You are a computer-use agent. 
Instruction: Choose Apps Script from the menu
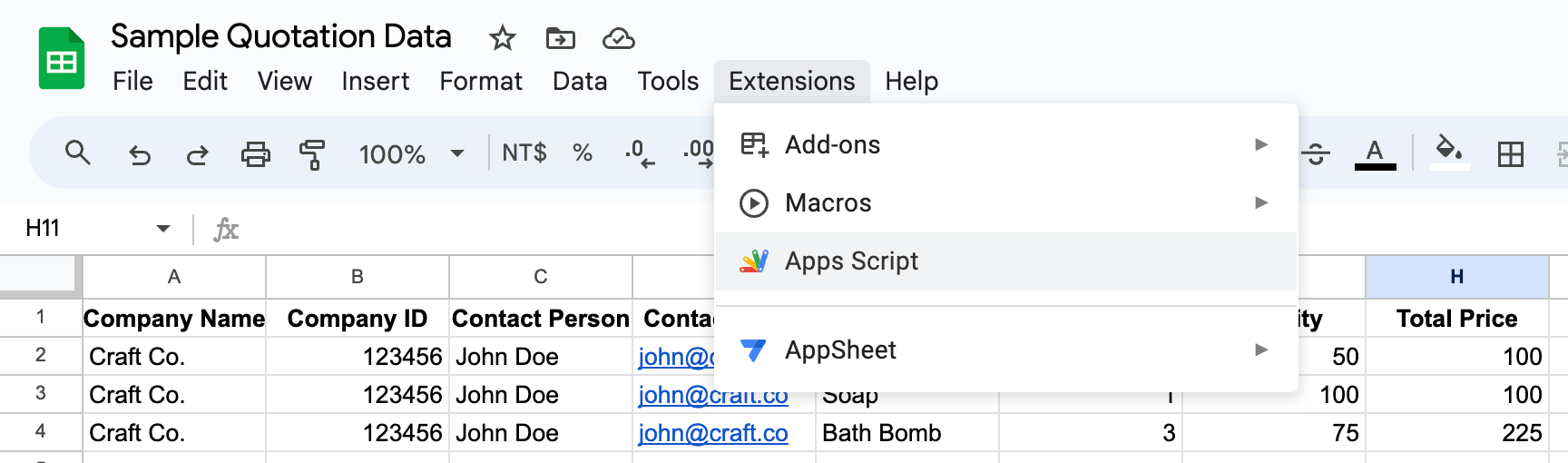[1006, 261]
